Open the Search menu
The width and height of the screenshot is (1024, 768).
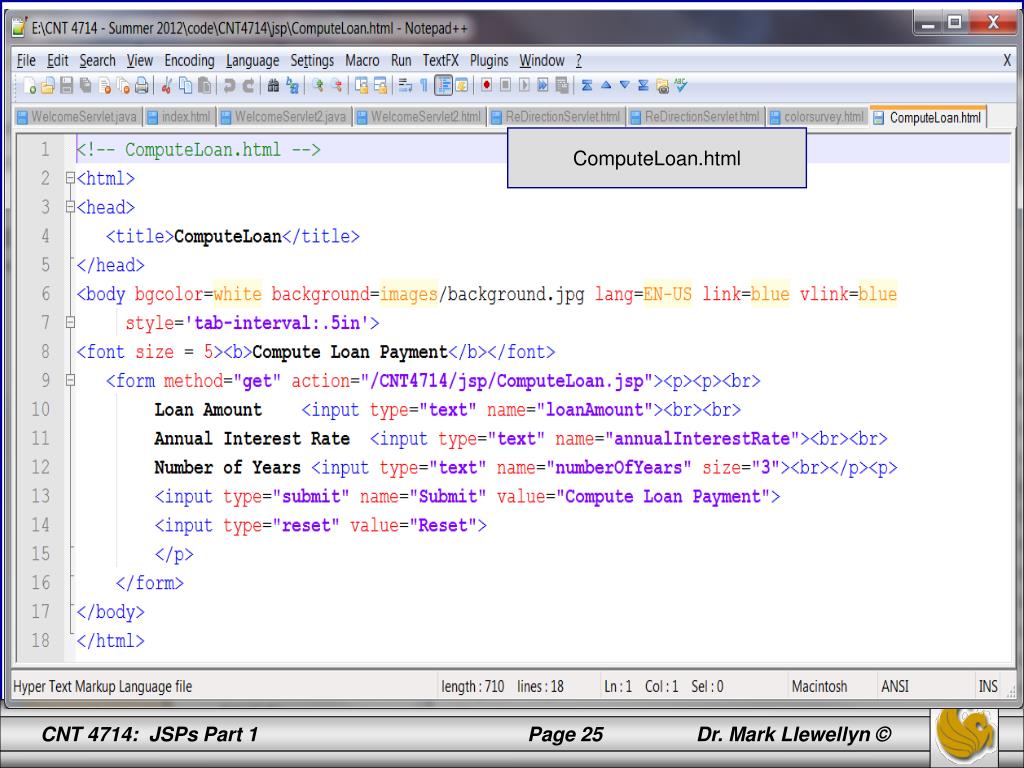click(97, 61)
